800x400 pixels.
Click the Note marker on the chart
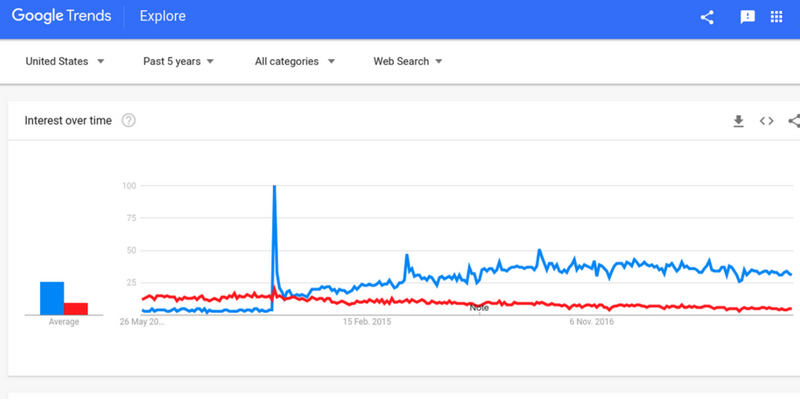[479, 308]
